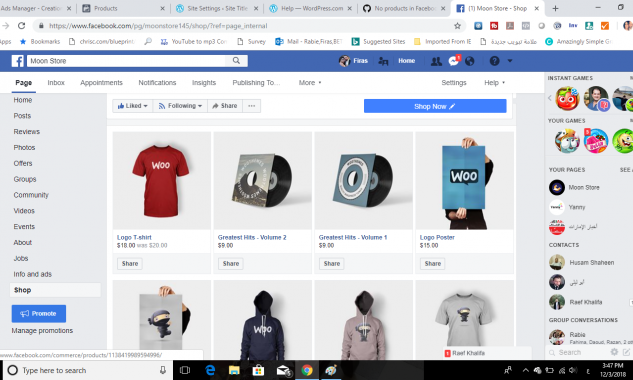The height and width of the screenshot is (380, 633).
Task: Share Greatest Hits - Volume 1
Action: coord(332,264)
